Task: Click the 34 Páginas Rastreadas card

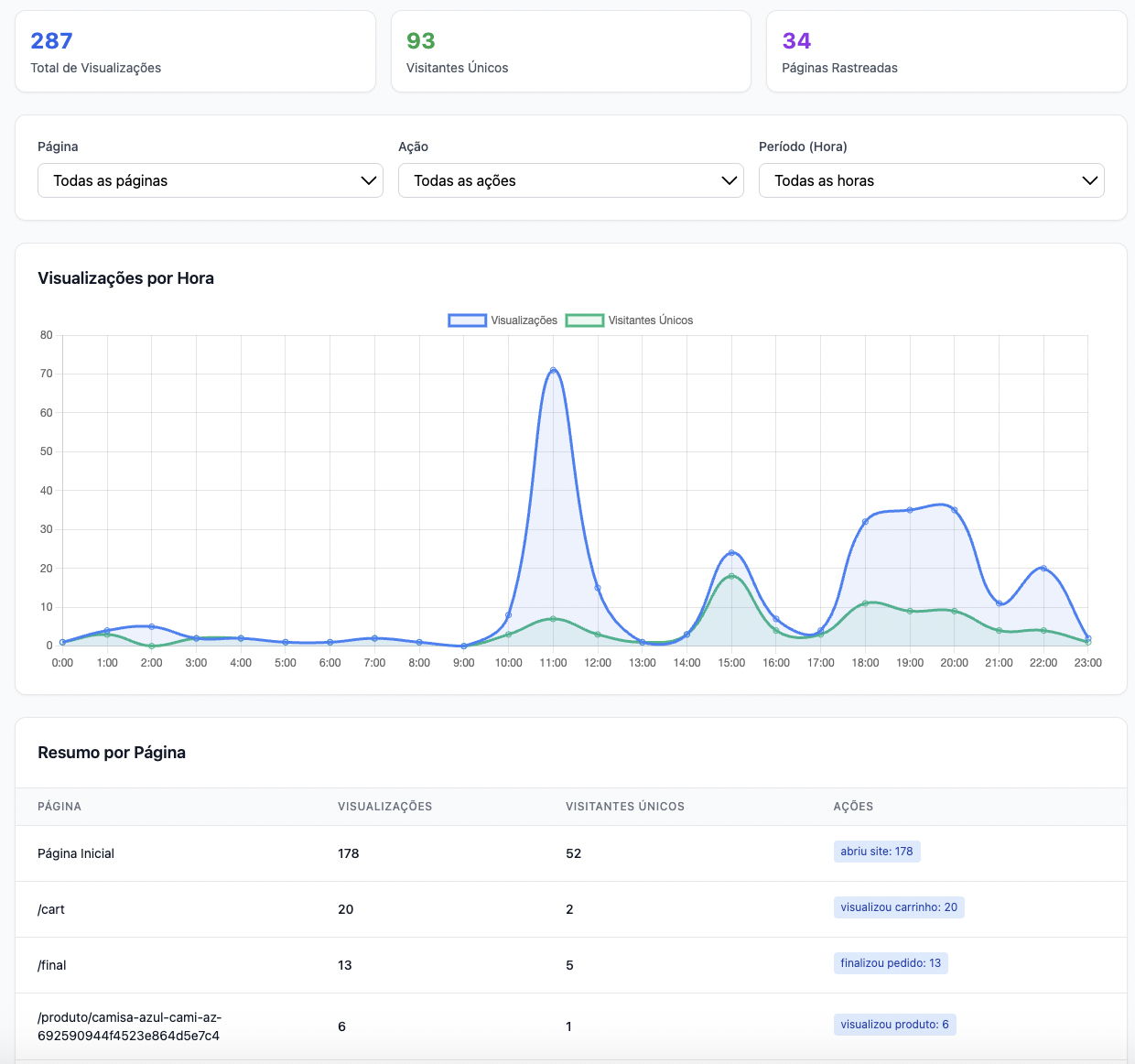Action: pyautogui.click(x=946, y=51)
